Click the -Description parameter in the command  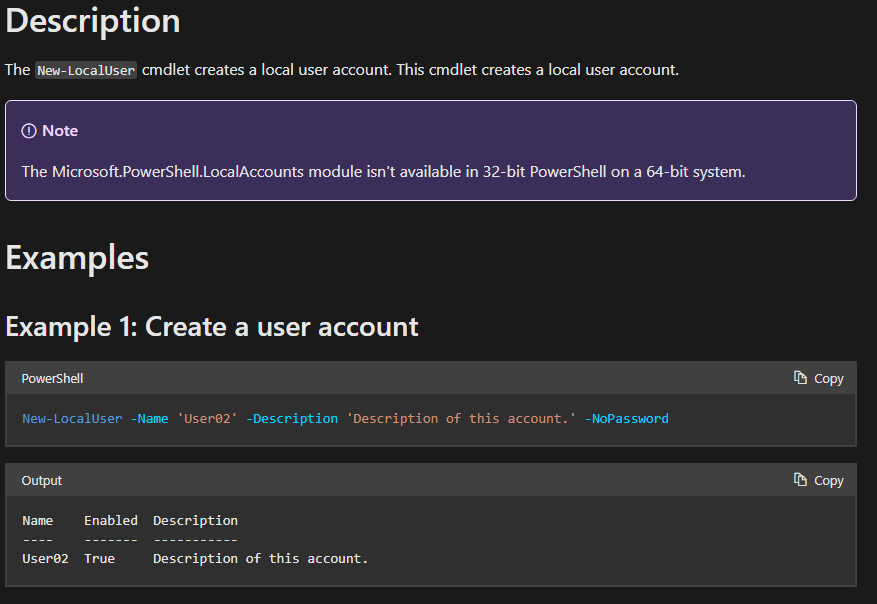point(292,418)
